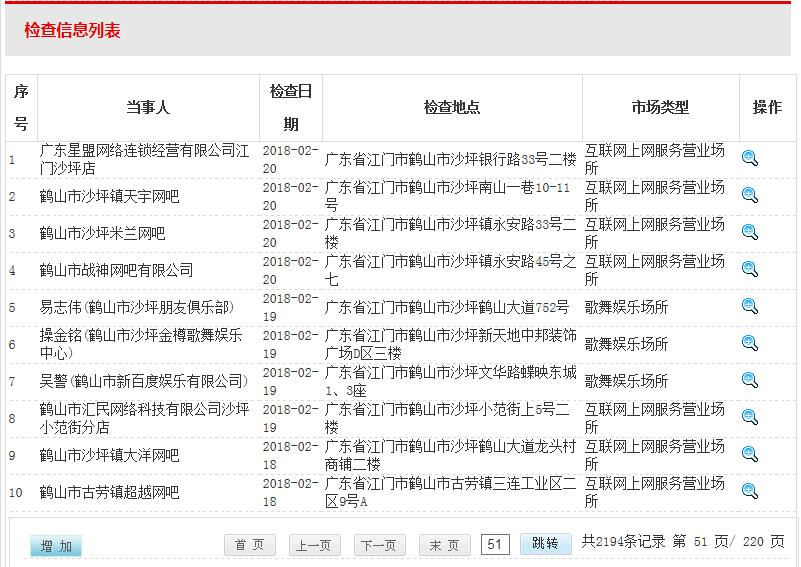Screen dimensions: 801x567
Task: Click the 检查日期 column header
Action: (x=290, y=107)
